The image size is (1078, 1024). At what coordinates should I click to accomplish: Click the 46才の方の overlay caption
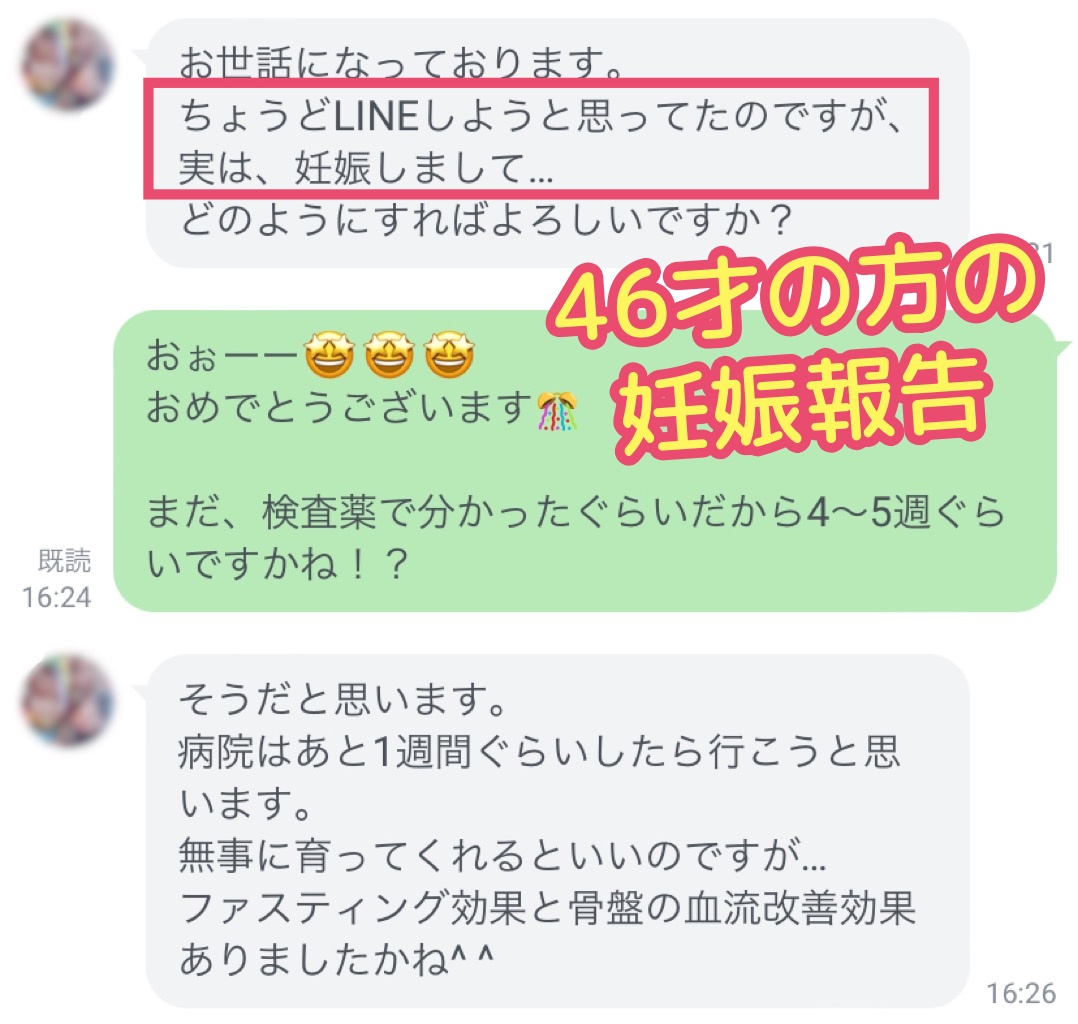pyautogui.click(x=798, y=290)
